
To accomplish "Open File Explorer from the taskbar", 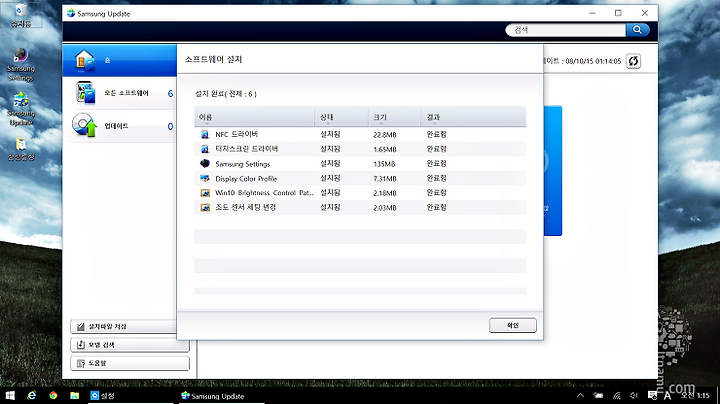I will pyautogui.click(x=74, y=395).
